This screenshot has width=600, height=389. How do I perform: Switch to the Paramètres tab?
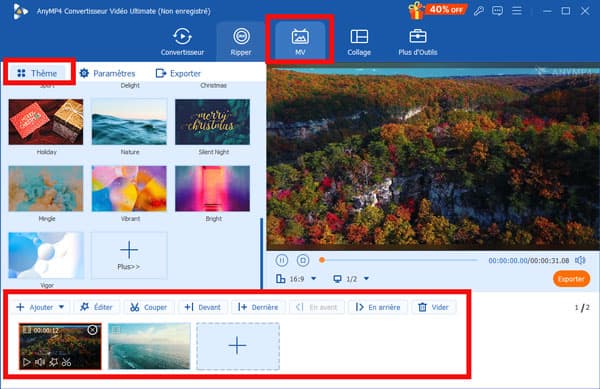coord(108,73)
